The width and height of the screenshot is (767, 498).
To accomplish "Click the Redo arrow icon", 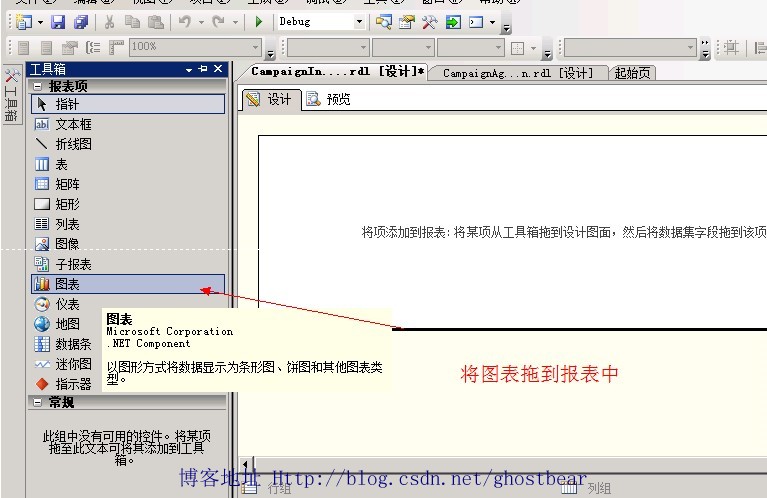I will click(x=218, y=22).
